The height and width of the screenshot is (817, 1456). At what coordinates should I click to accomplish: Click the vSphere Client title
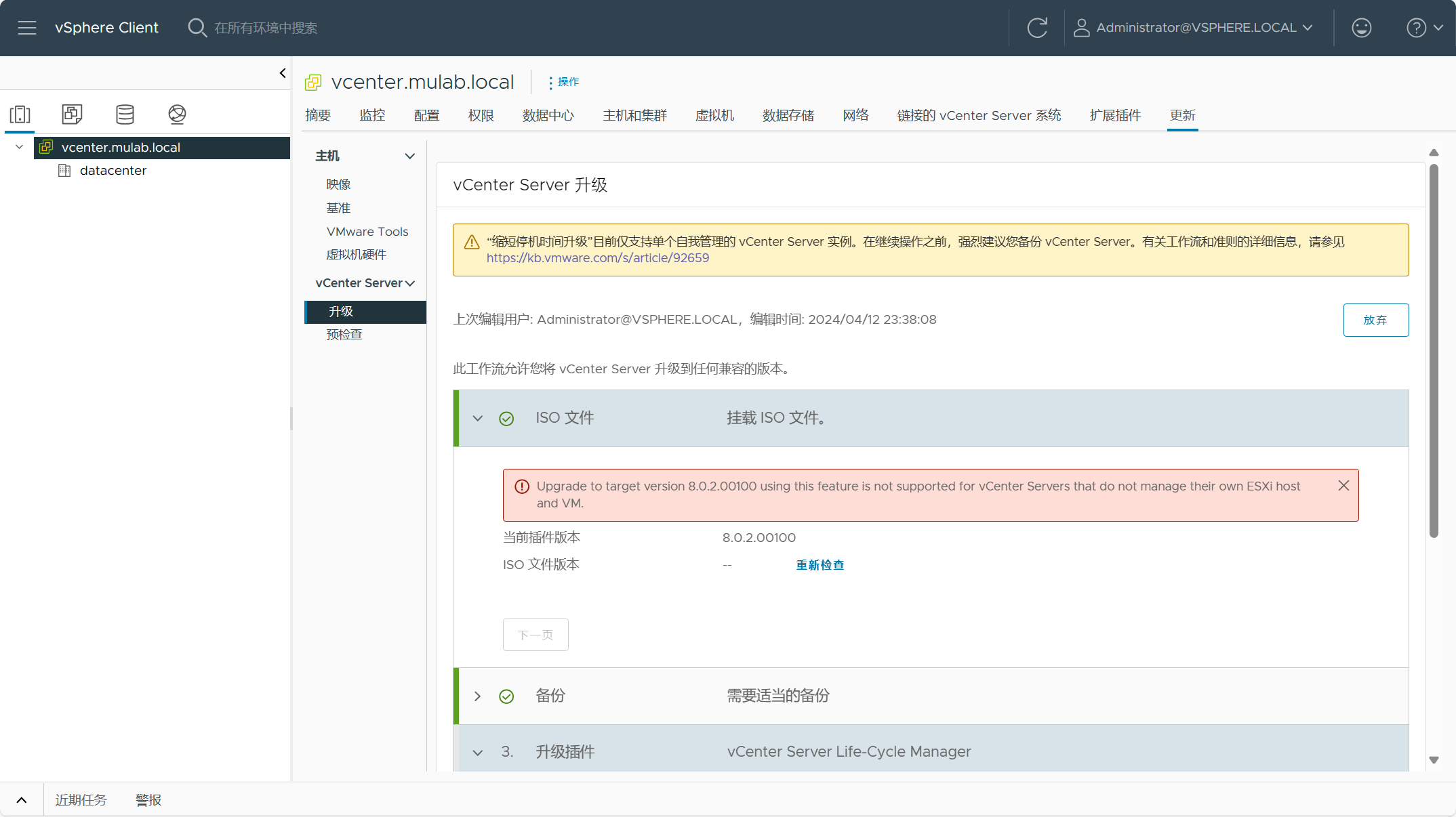point(106,28)
